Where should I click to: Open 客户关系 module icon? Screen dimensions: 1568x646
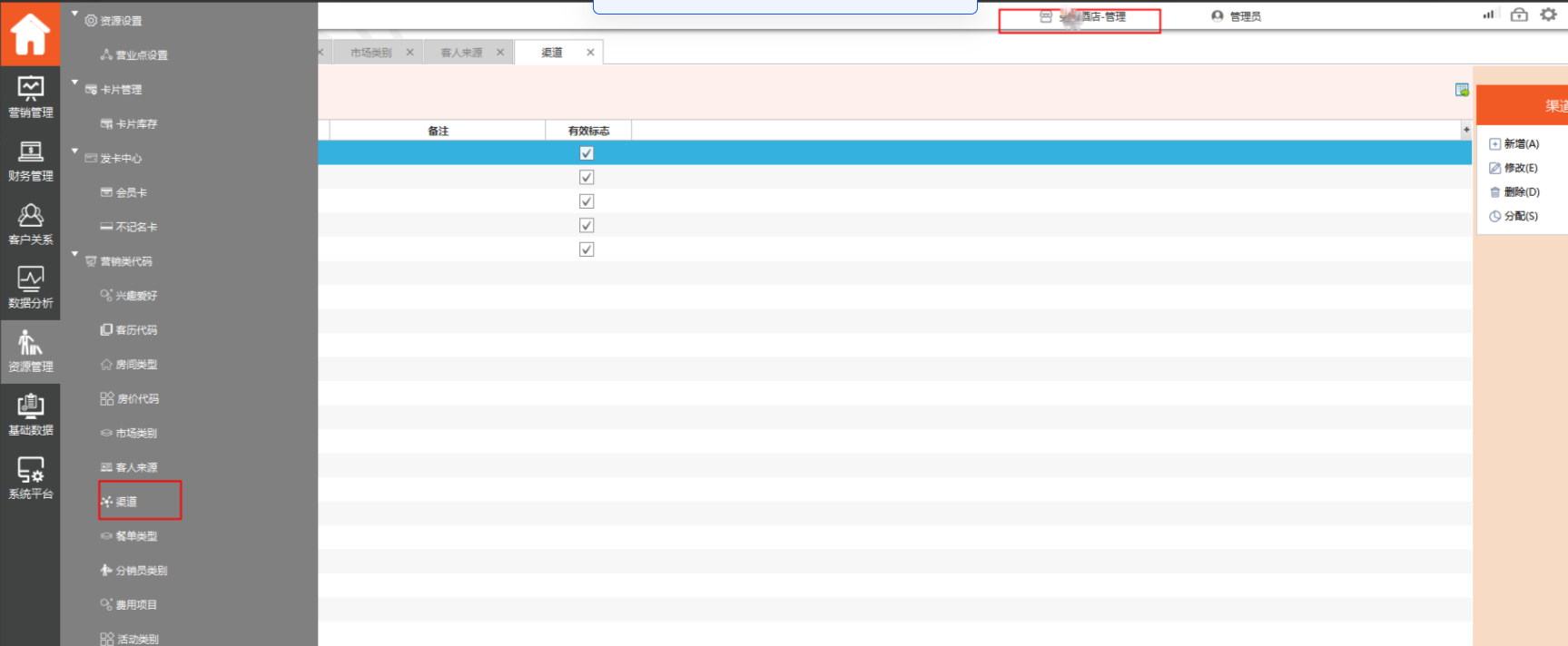(x=30, y=224)
